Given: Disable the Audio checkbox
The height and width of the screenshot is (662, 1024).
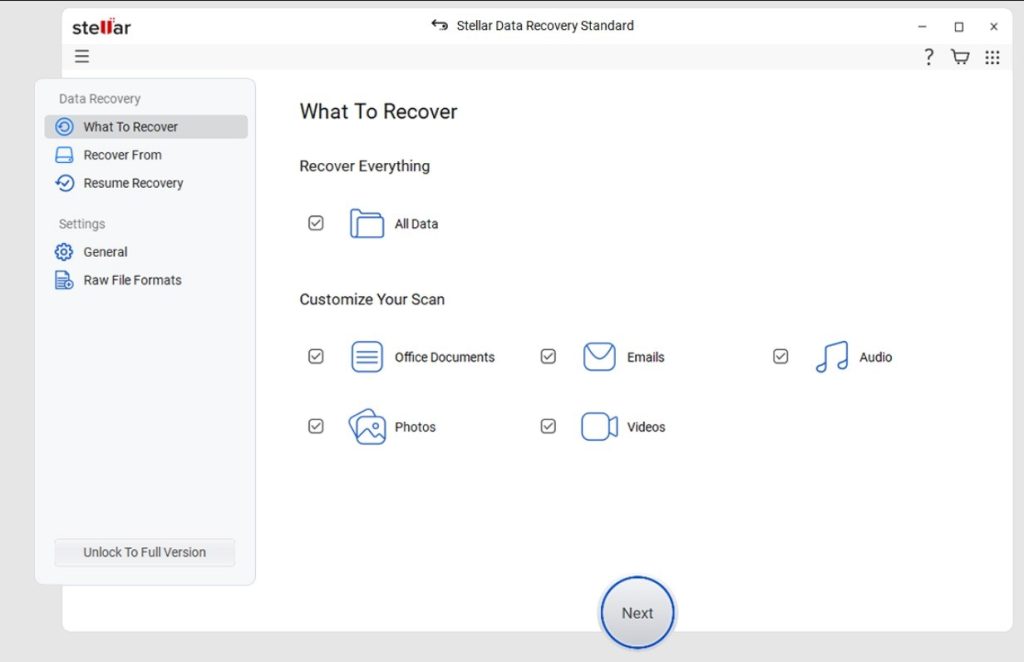Looking at the screenshot, I should click(781, 357).
